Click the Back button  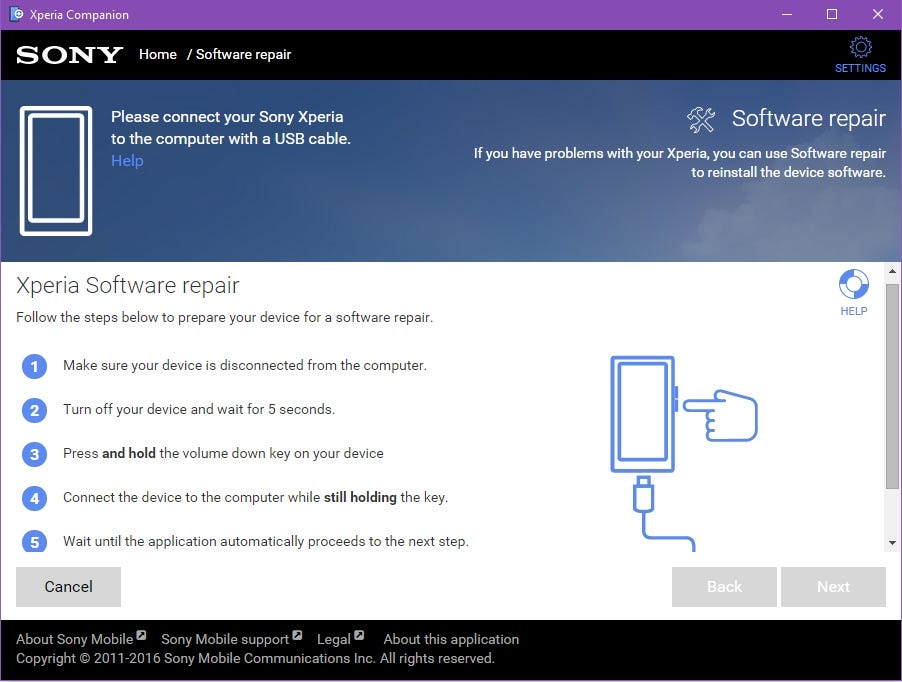point(724,587)
